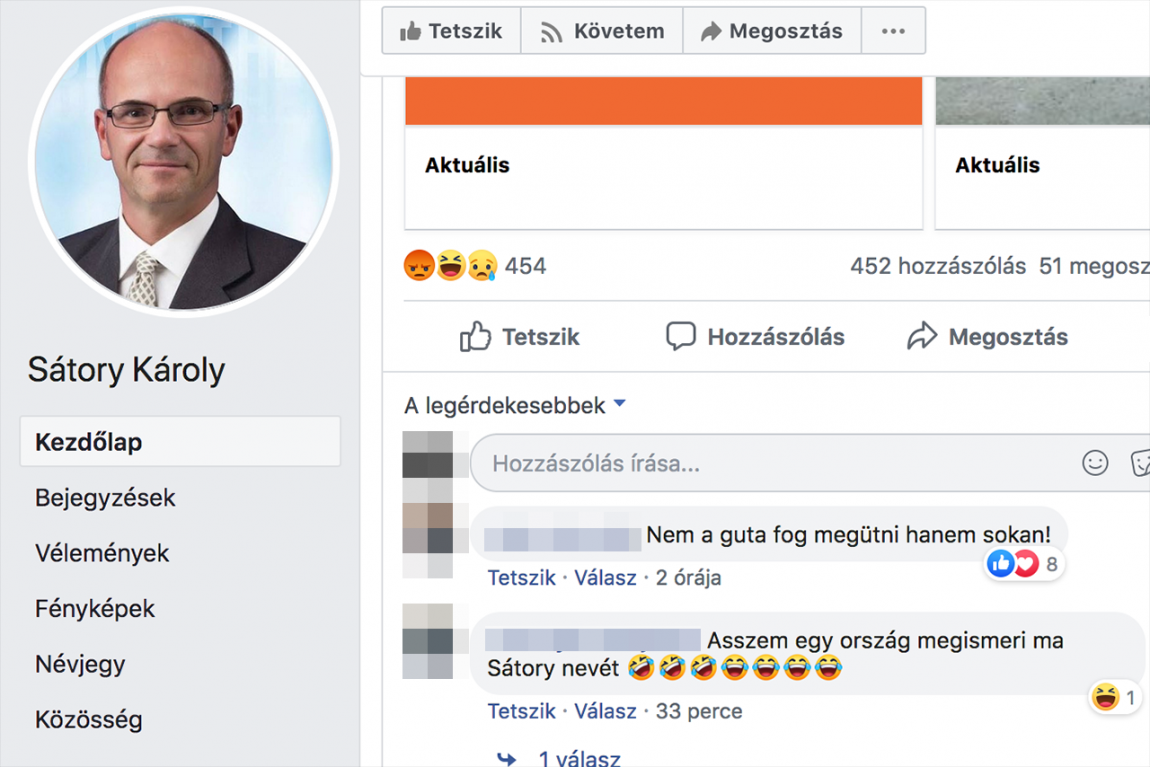The image size is (1150, 767).
Task: Open Közösség section in sidebar
Action: (89, 719)
